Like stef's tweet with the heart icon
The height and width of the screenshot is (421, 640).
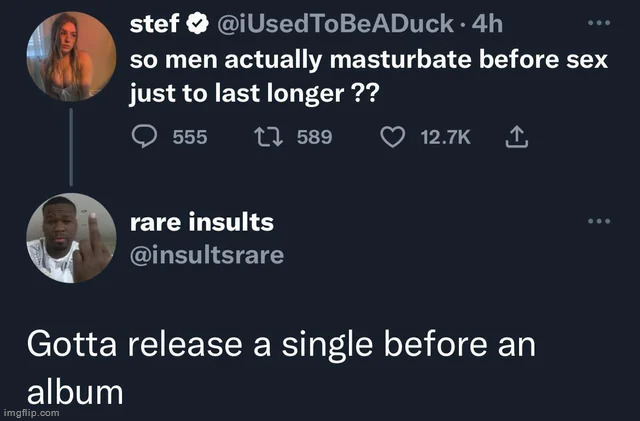pyautogui.click(x=393, y=137)
